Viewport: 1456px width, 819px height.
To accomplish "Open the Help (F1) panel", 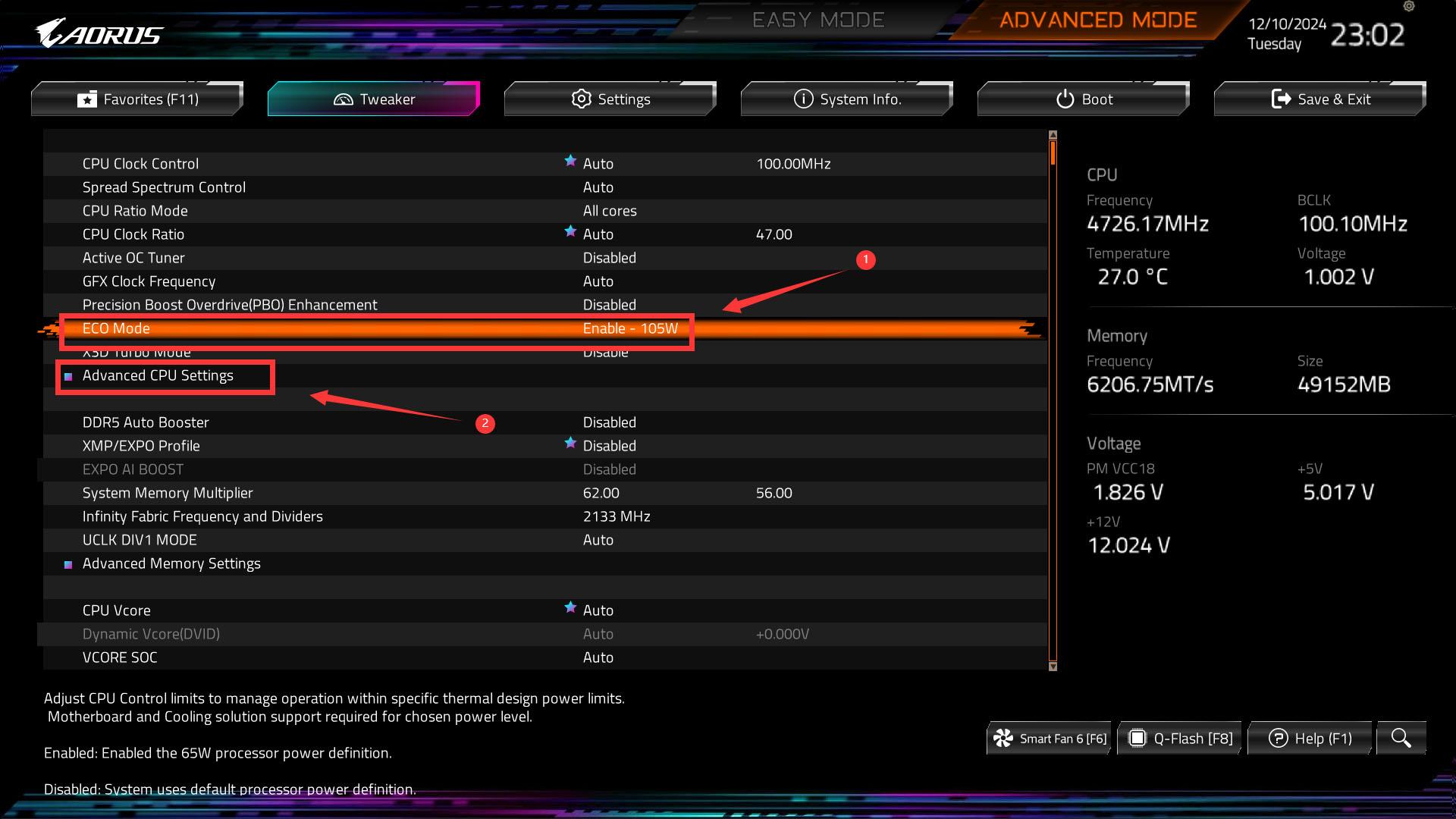I will (x=1310, y=739).
